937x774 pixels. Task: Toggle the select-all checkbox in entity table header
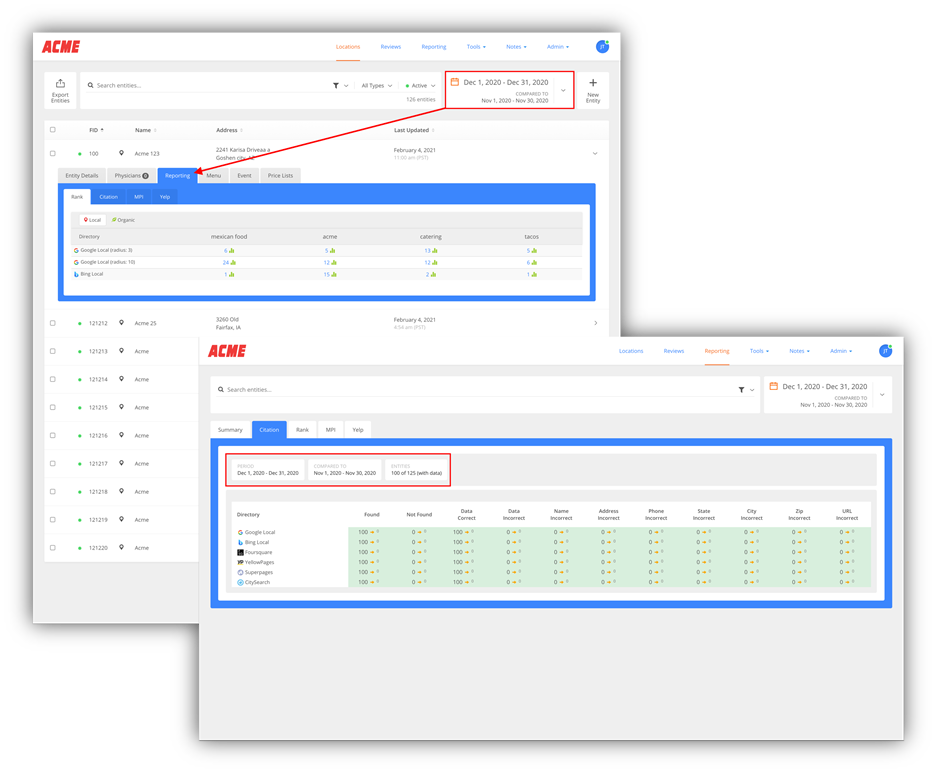coord(53,130)
